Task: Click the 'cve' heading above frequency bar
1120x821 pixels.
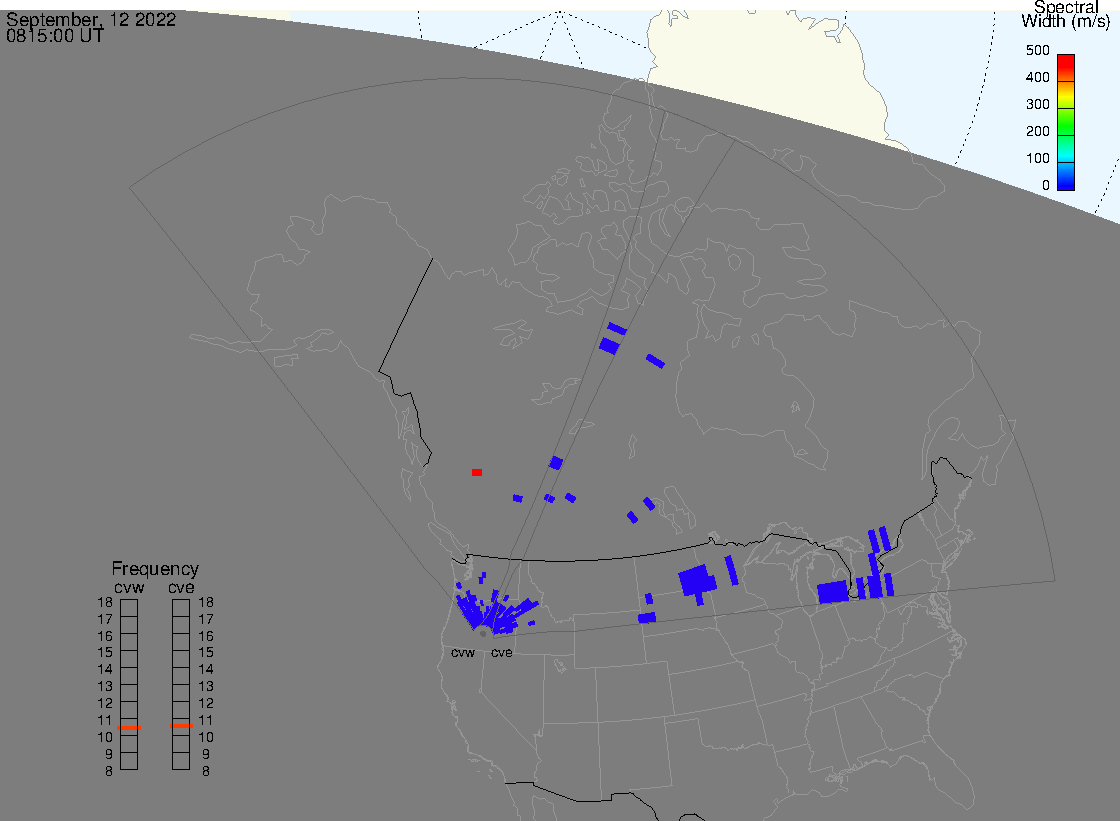Action: tap(181, 587)
